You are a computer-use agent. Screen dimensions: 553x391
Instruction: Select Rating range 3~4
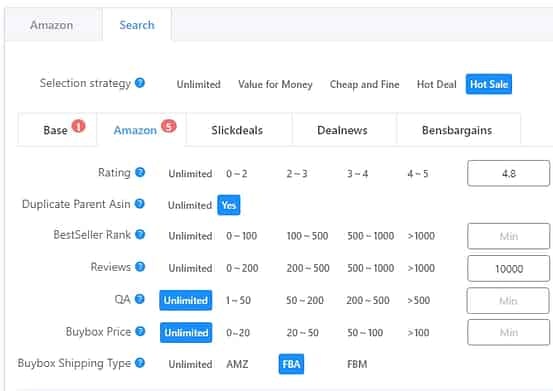(358, 173)
